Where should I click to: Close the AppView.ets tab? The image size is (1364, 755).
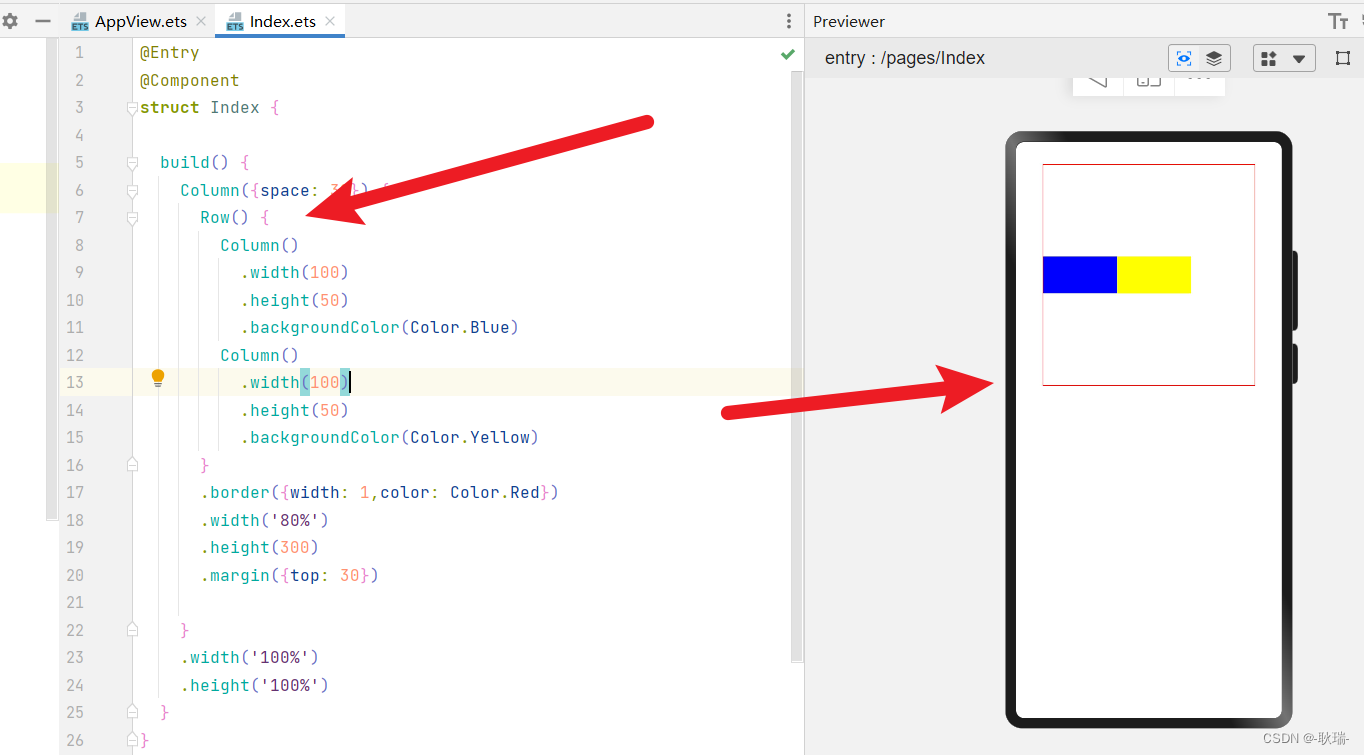[x=200, y=21]
